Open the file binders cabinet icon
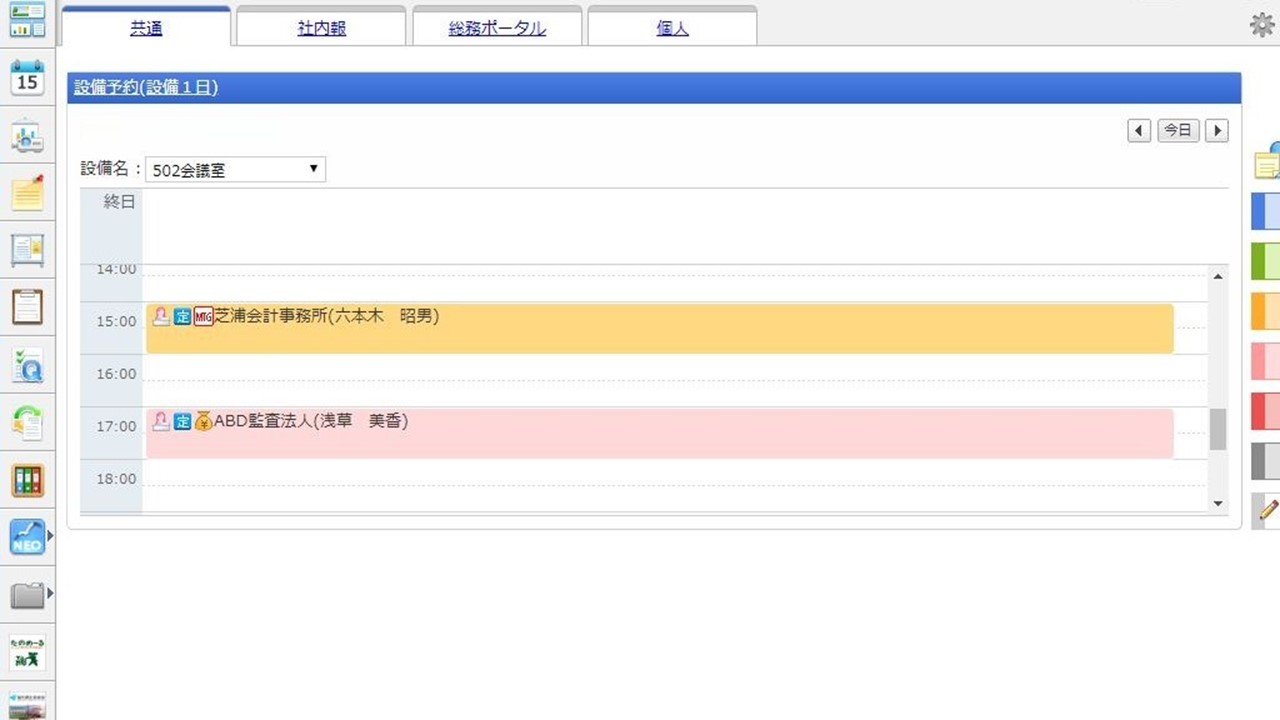This screenshot has width=1280, height=720. 27,480
